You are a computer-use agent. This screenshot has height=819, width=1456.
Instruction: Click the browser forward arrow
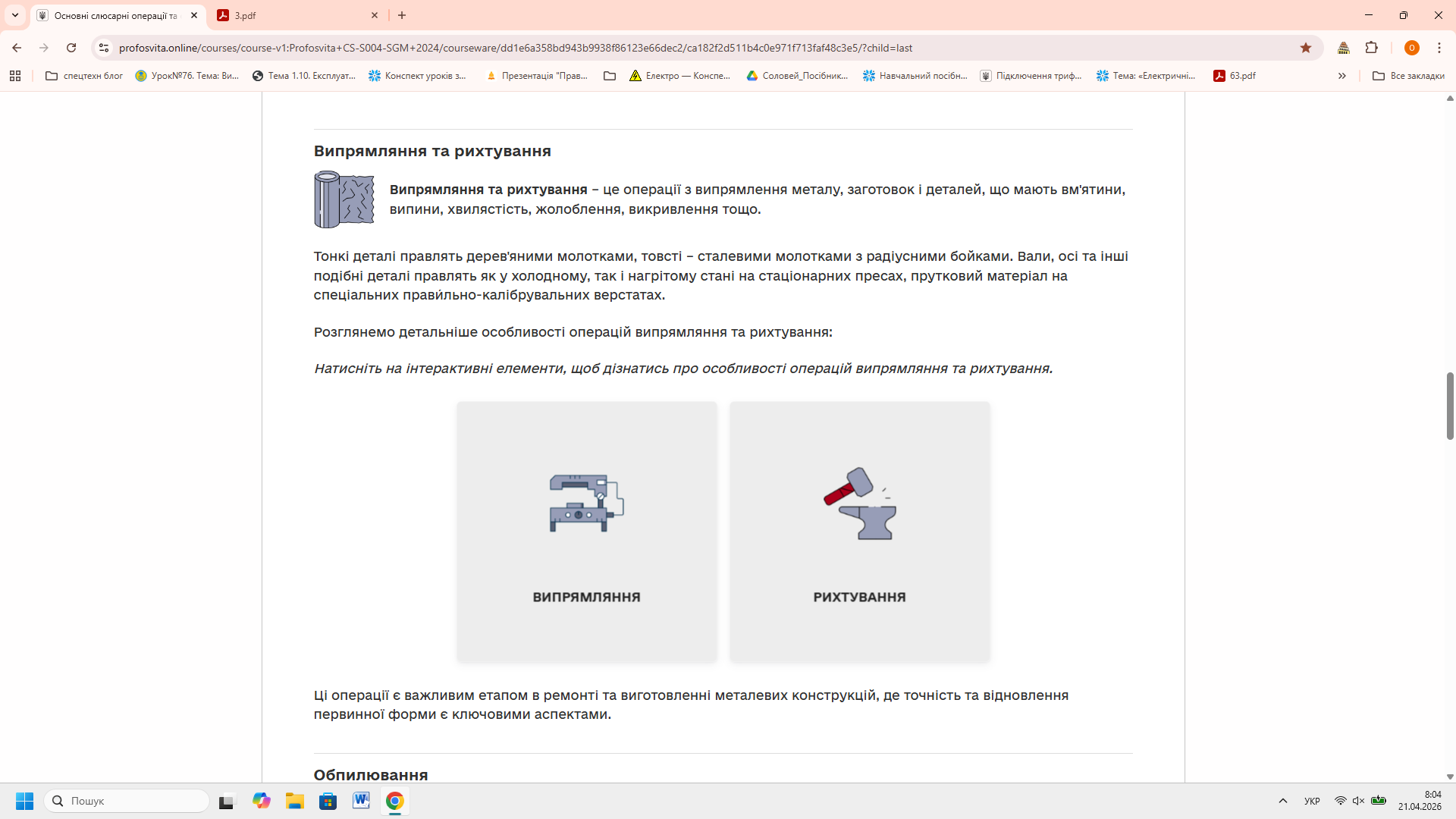point(44,48)
